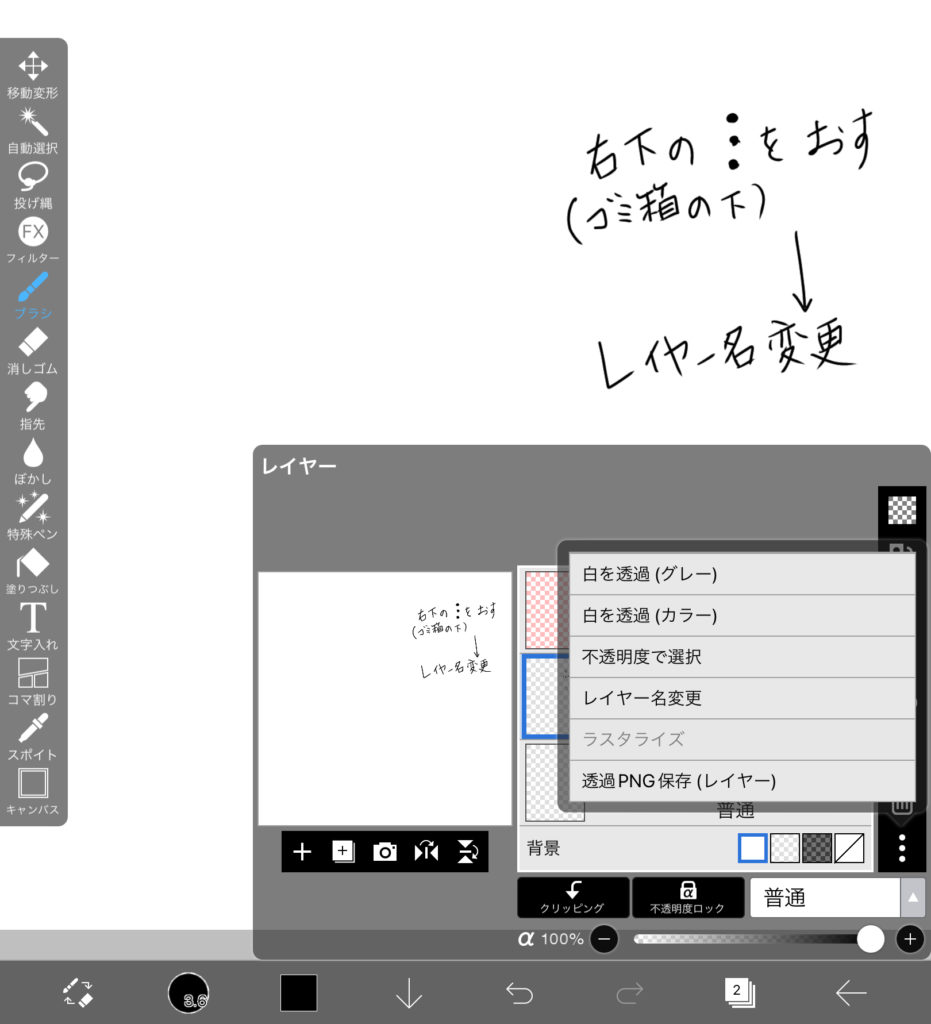Select the ぼかし blur tool
Image resolution: width=931 pixels, height=1024 pixels.
click(33, 462)
